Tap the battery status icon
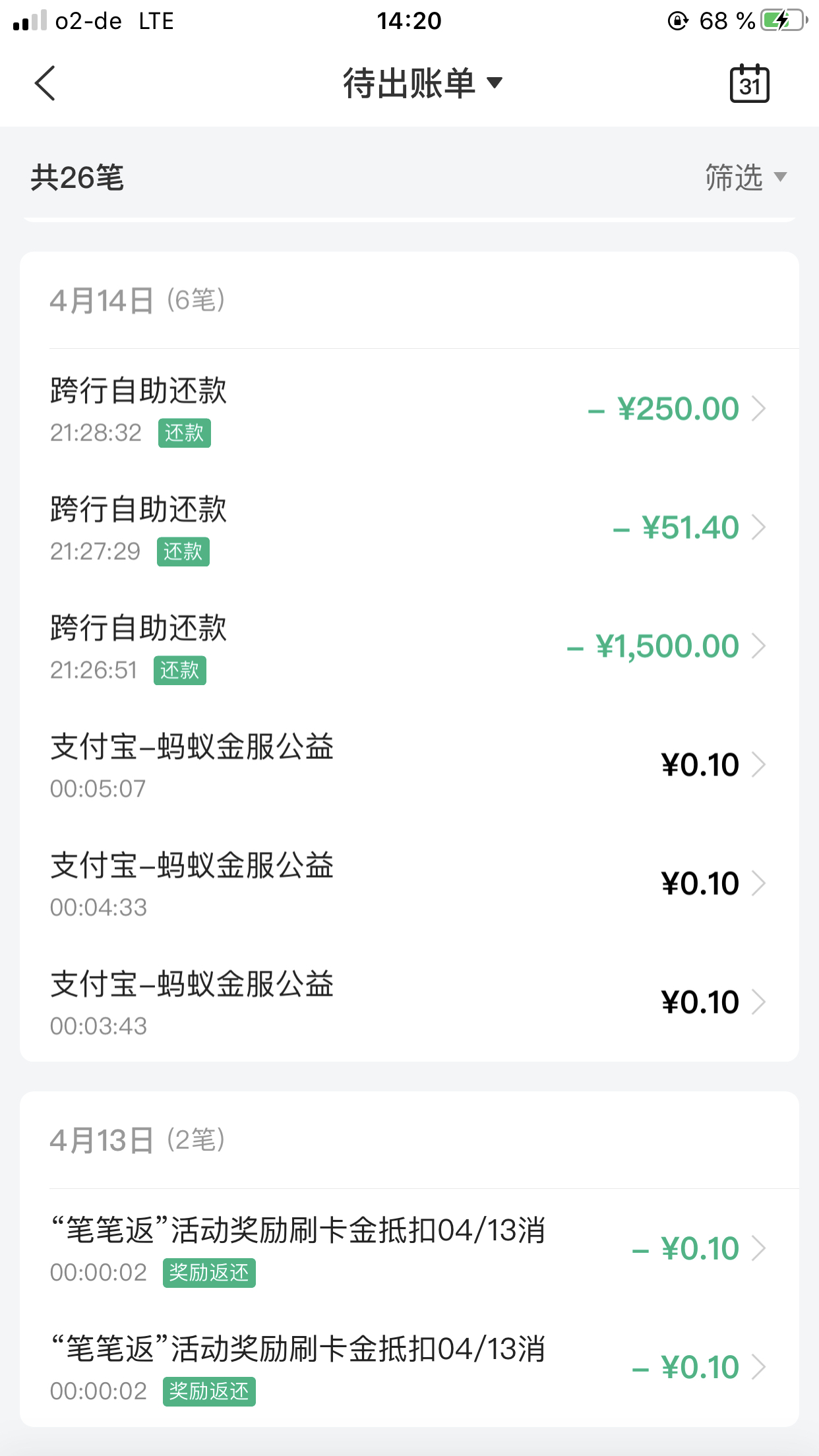Viewport: 819px width, 1456px height. 783,20
